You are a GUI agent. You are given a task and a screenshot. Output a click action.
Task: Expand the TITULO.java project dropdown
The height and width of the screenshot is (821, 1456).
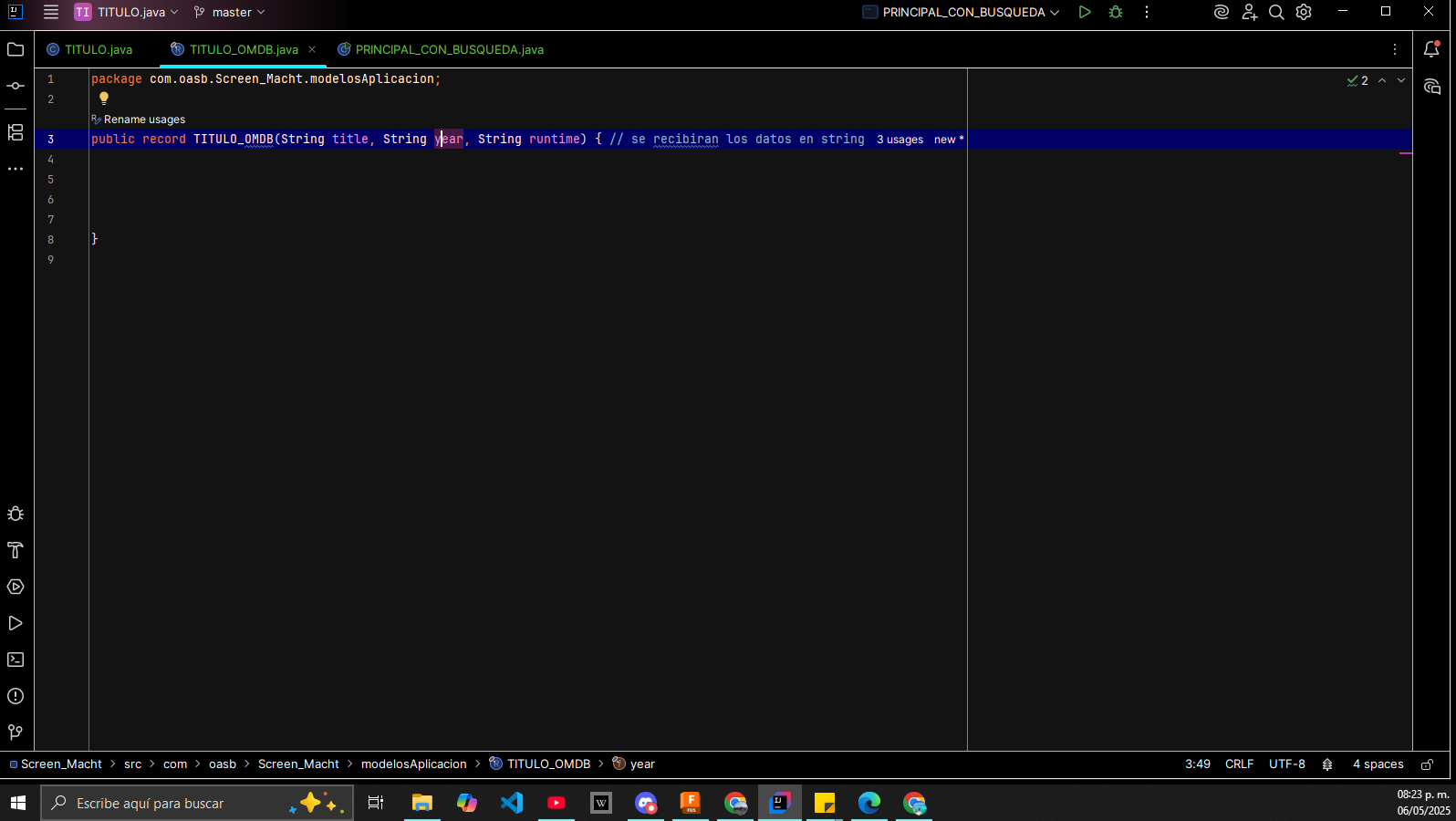click(127, 12)
